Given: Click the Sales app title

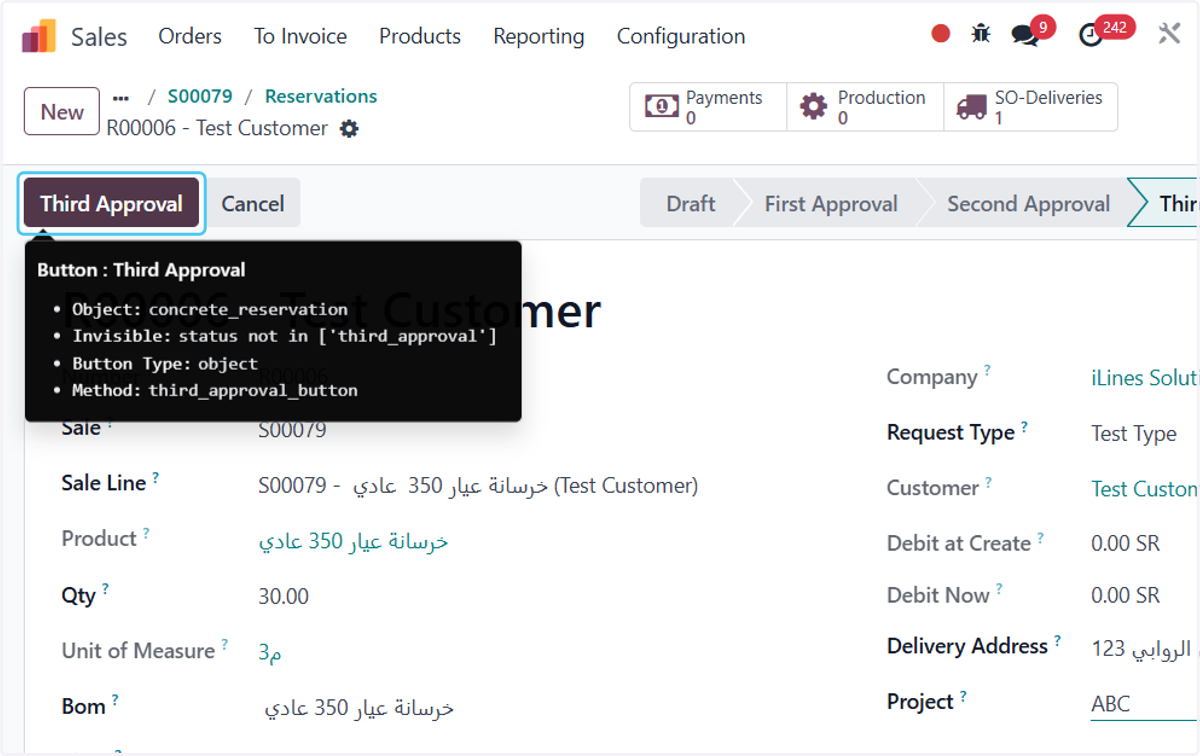Looking at the screenshot, I should [x=99, y=37].
